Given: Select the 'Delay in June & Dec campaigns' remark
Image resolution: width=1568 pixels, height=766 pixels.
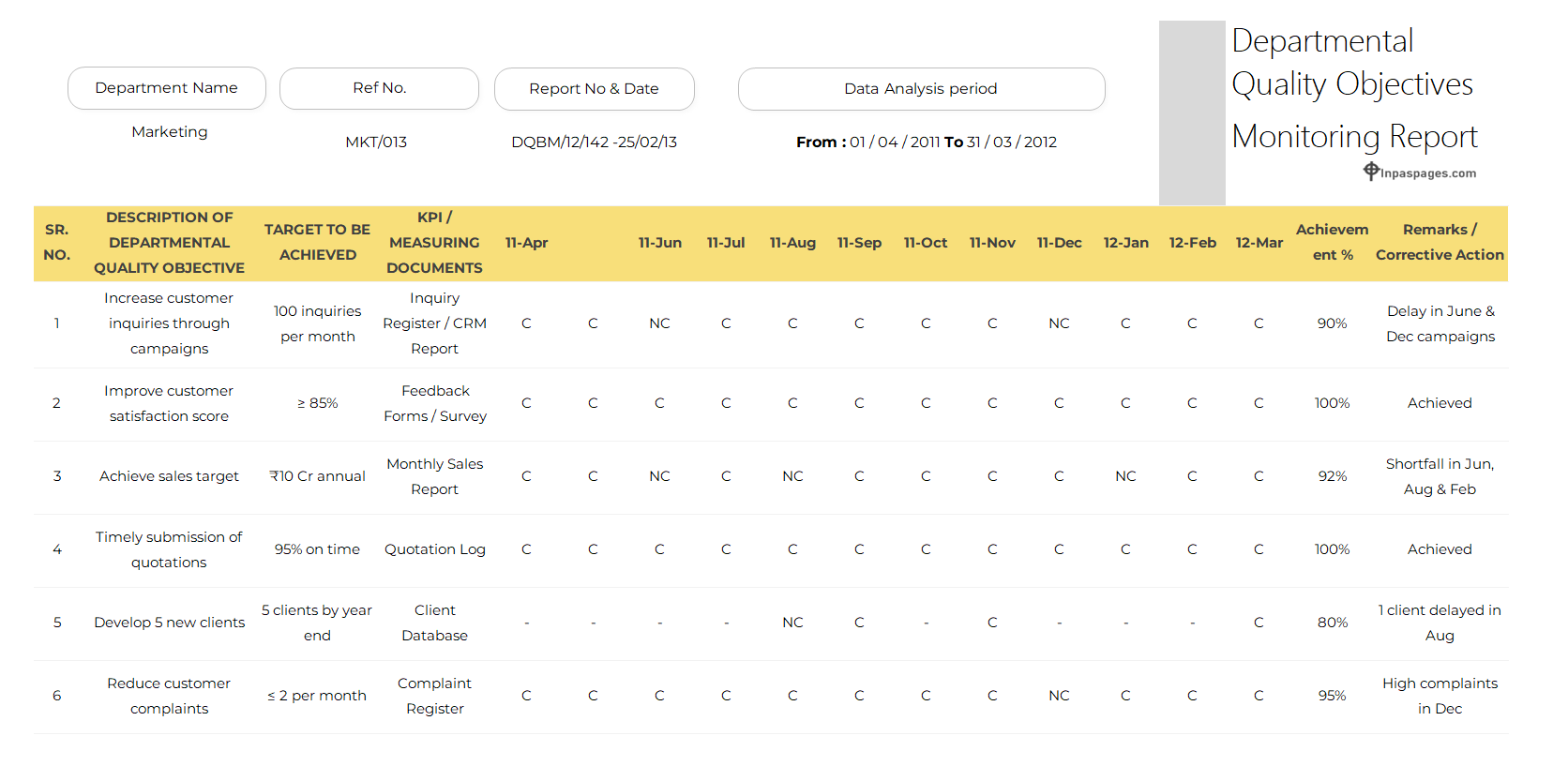Looking at the screenshot, I should (x=1440, y=323).
